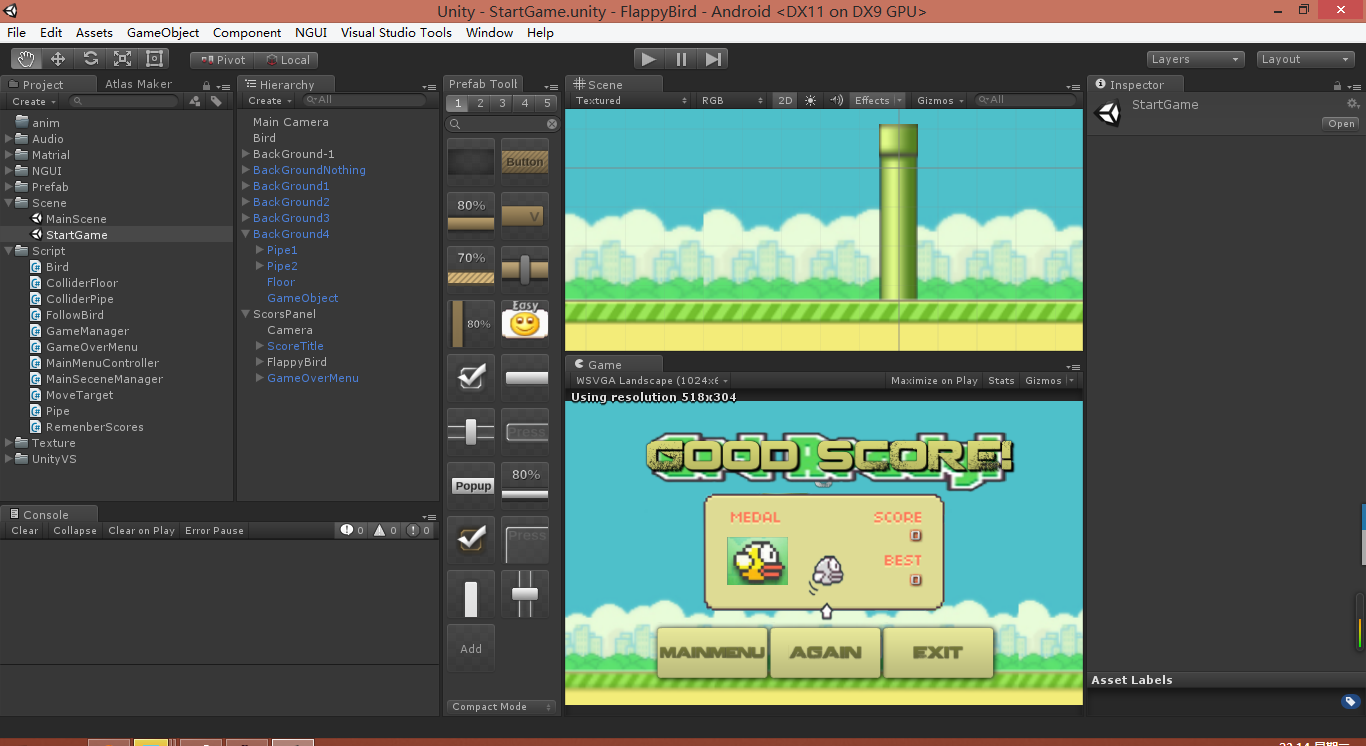Viewport: 1366px width, 746px height.
Task: Click the asset labels tag icon
Action: (1350, 702)
